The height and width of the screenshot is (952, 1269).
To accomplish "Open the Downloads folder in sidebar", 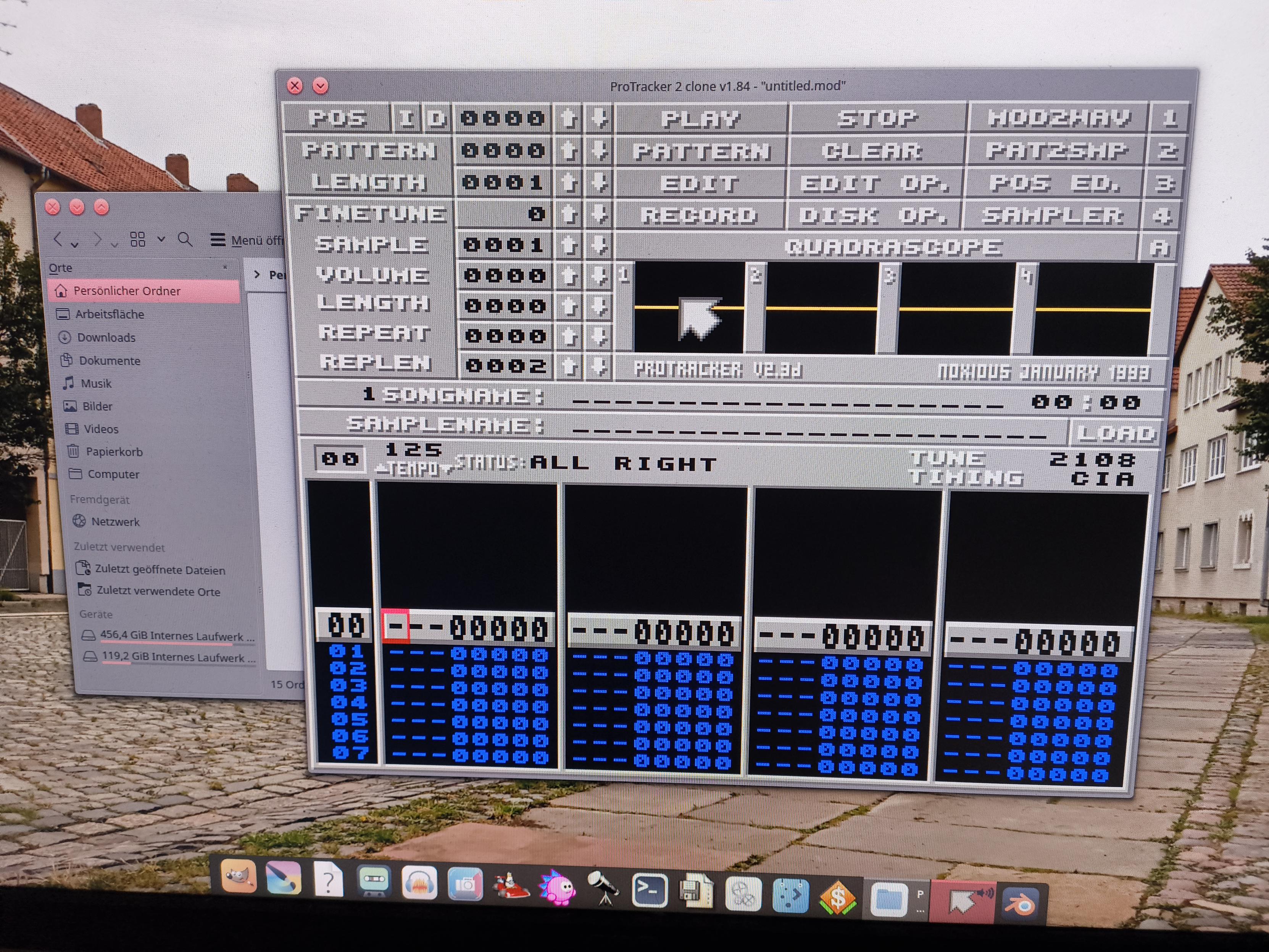I will click(106, 337).
